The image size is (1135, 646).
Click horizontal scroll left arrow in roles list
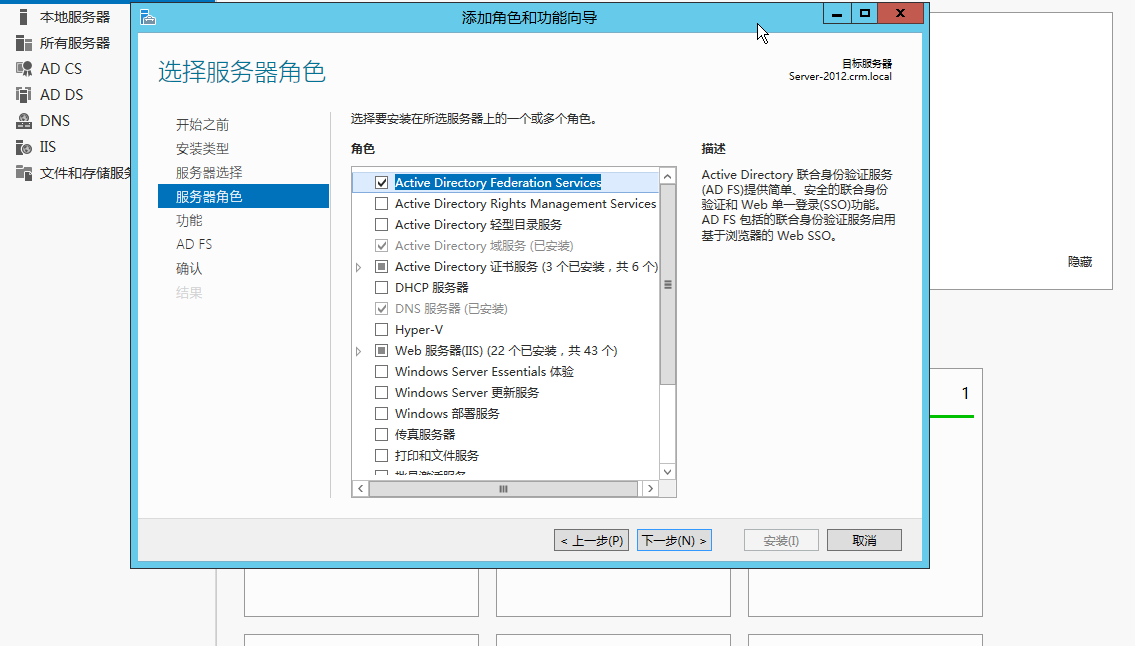click(x=360, y=489)
